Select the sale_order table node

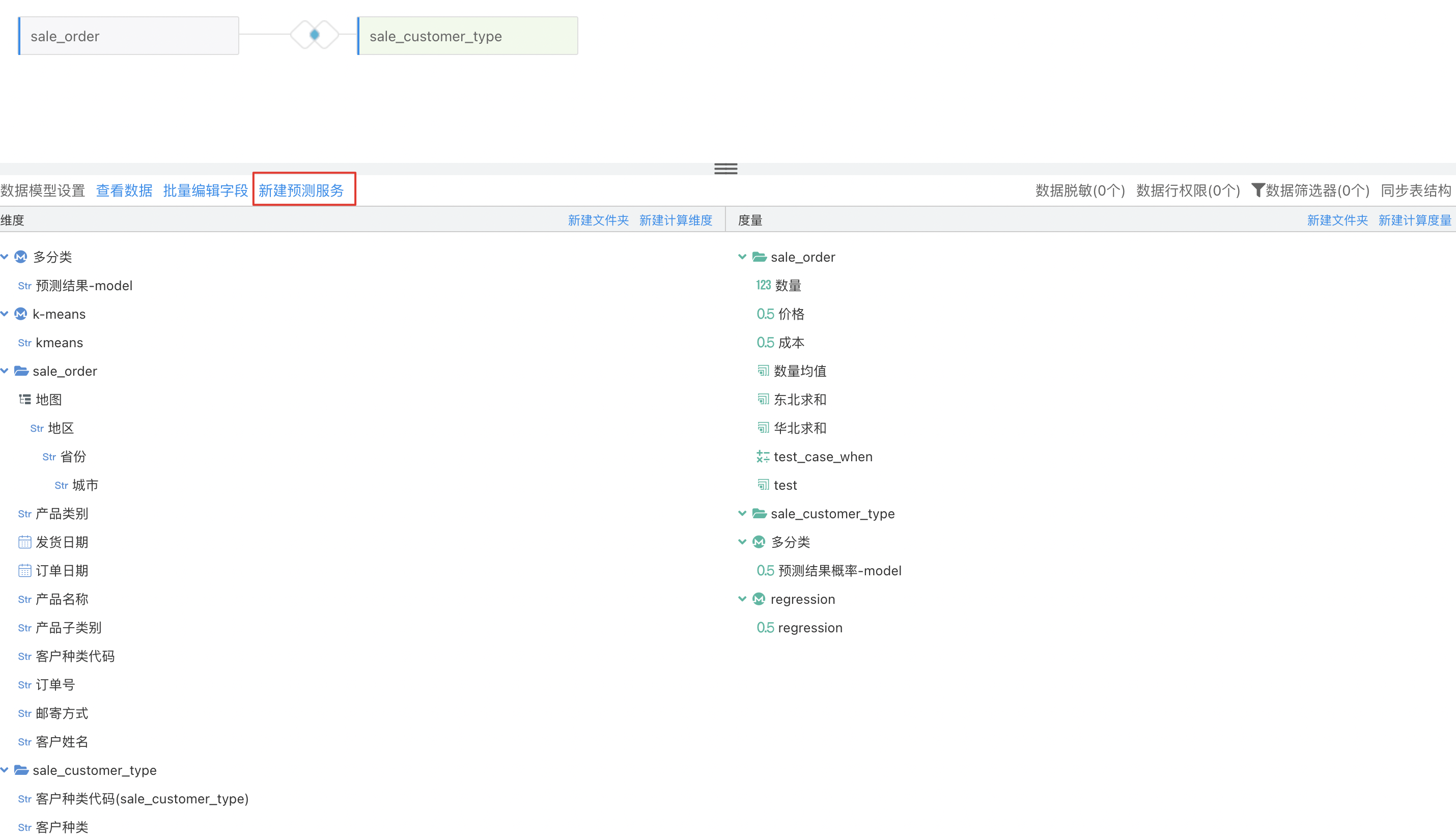pos(128,36)
